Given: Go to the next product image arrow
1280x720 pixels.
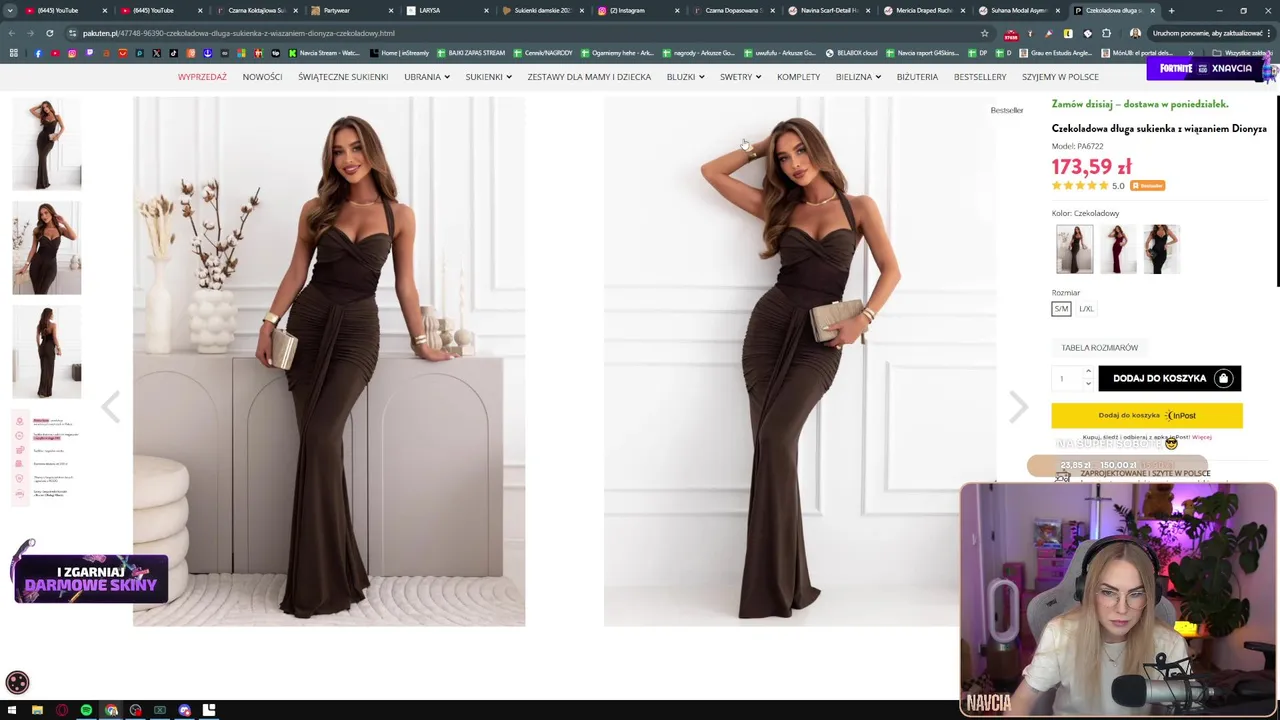Looking at the screenshot, I should [1018, 407].
